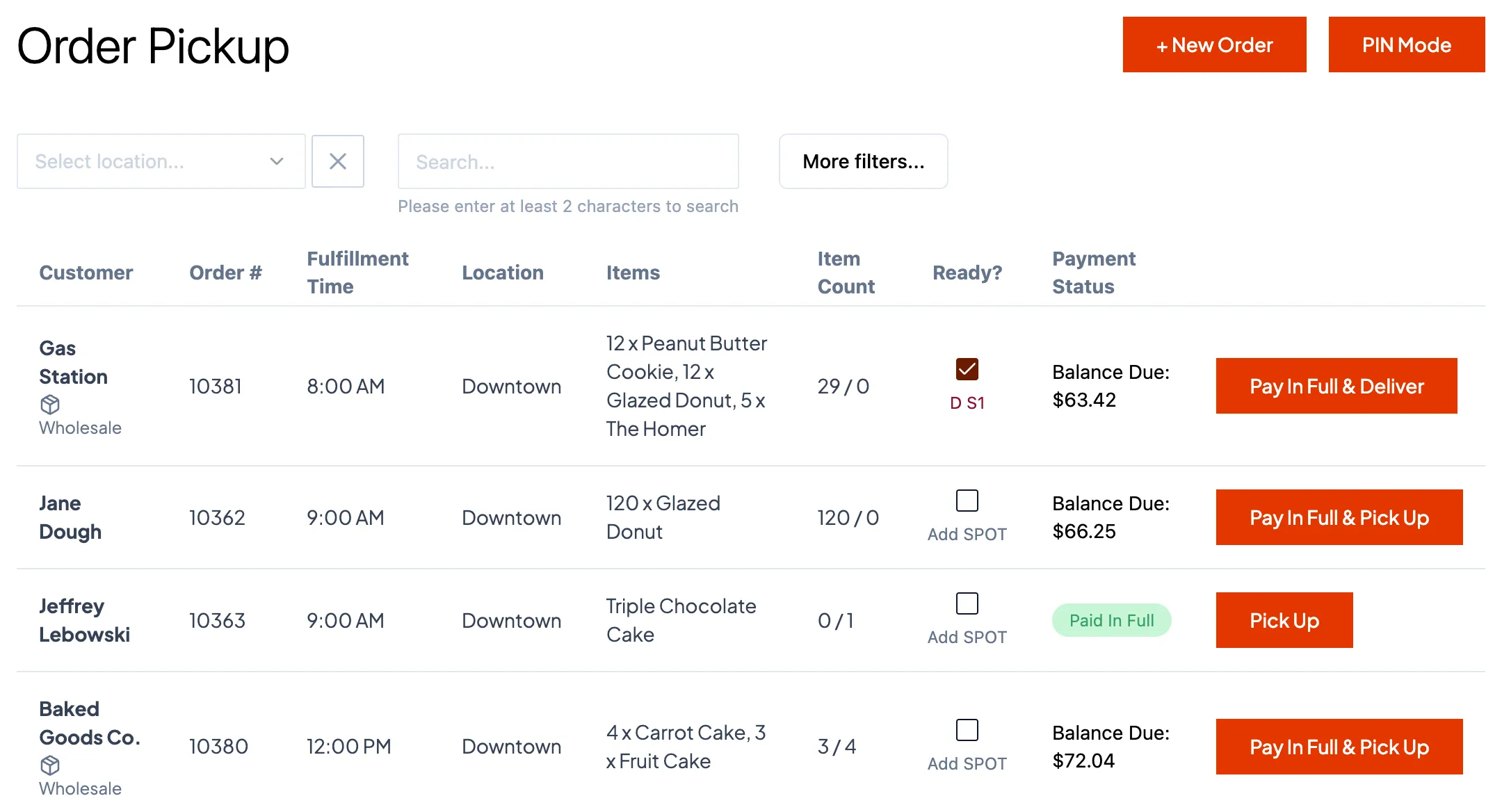Click Gas Station wholesale box icon
The height and width of the screenshot is (812, 1502).
pos(50,404)
